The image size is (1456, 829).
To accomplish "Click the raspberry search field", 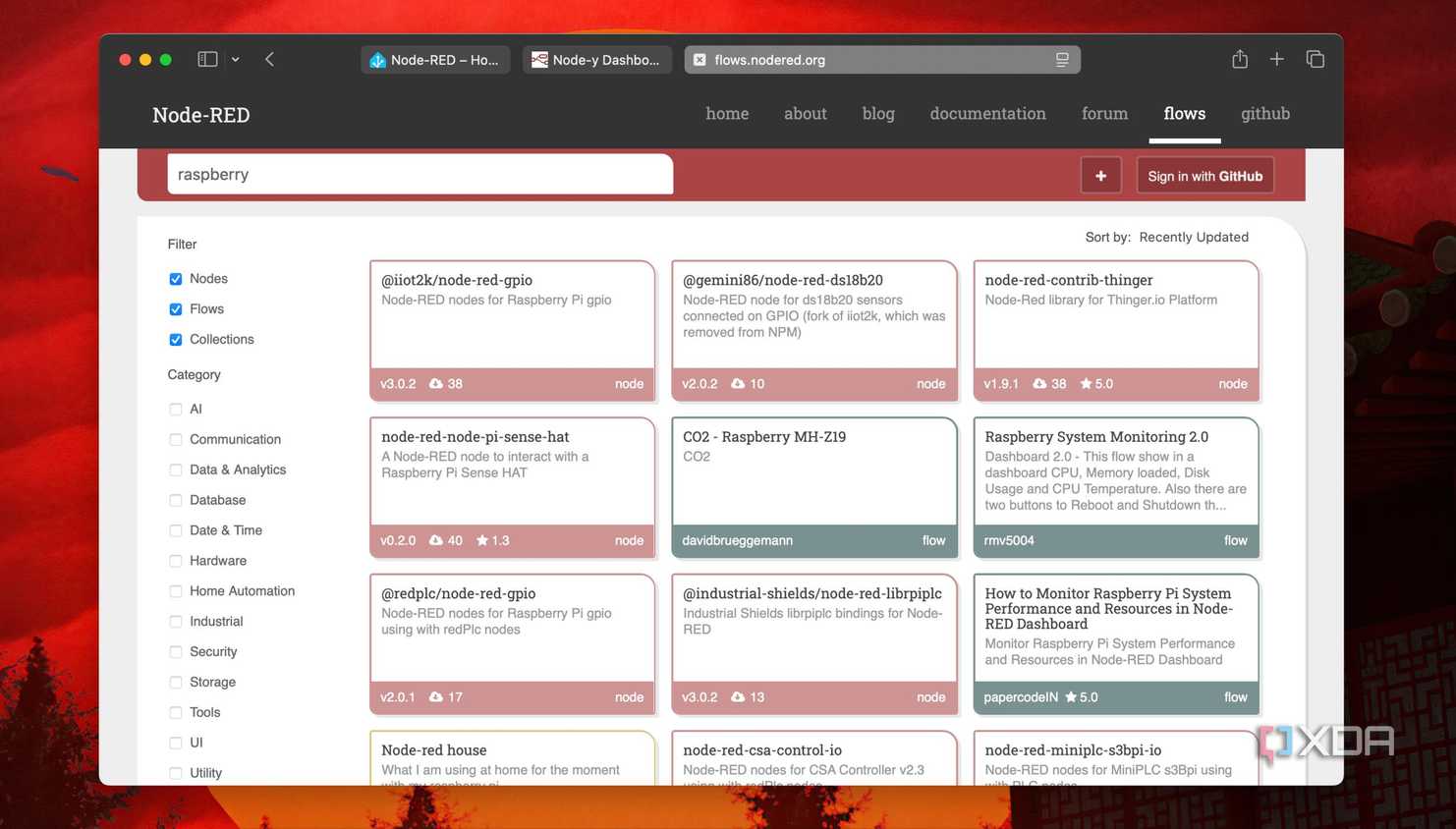I will (x=420, y=174).
